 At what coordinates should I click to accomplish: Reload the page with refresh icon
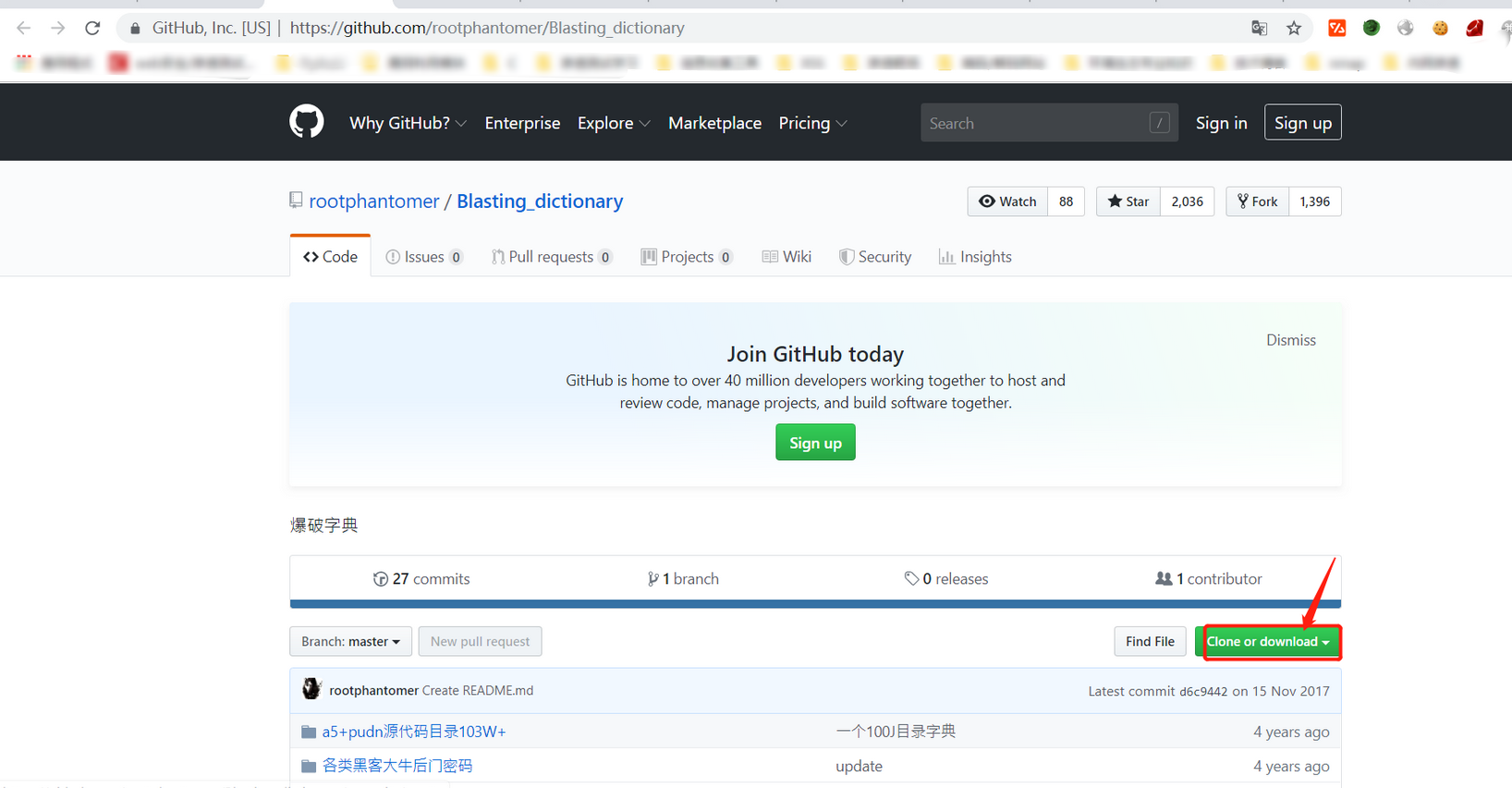coord(92,28)
